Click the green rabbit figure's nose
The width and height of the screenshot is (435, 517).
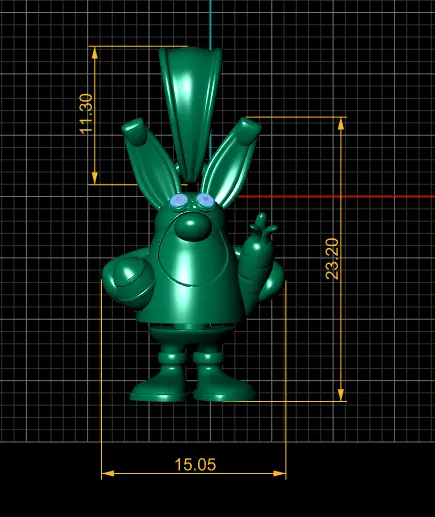(x=193, y=228)
